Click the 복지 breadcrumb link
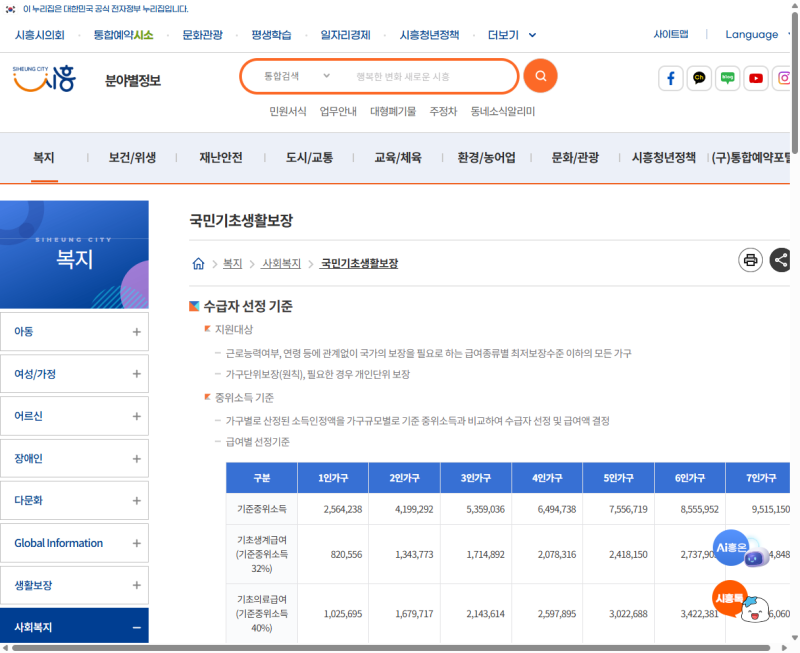 coord(232,264)
